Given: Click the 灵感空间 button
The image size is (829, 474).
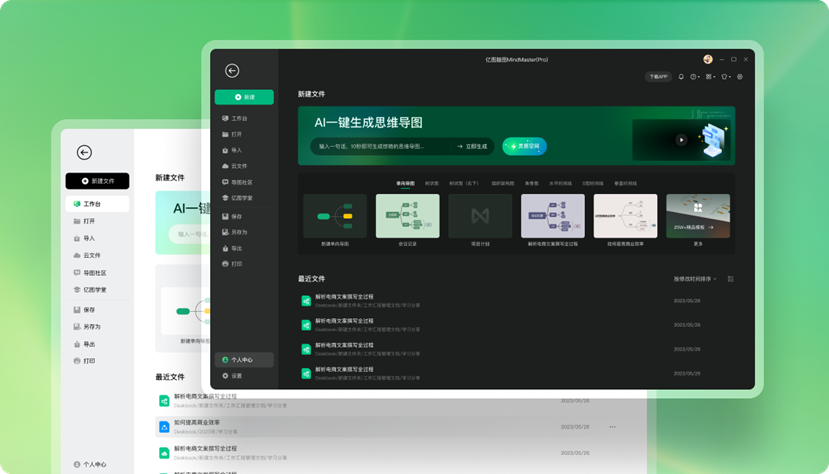Looking at the screenshot, I should pyautogui.click(x=524, y=146).
